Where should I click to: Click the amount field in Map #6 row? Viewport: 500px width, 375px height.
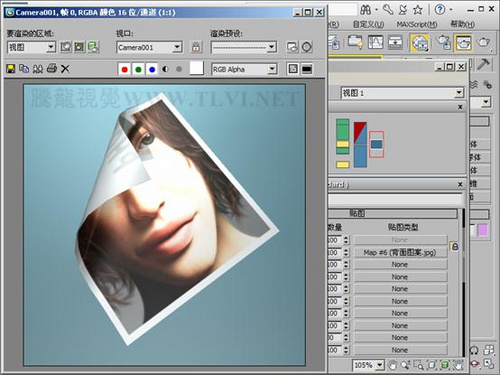point(335,253)
